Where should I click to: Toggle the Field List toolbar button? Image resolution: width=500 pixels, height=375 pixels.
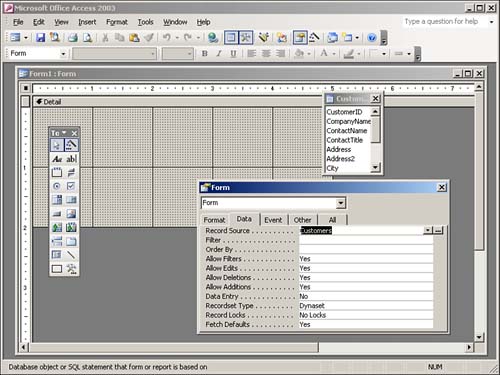pos(231,37)
